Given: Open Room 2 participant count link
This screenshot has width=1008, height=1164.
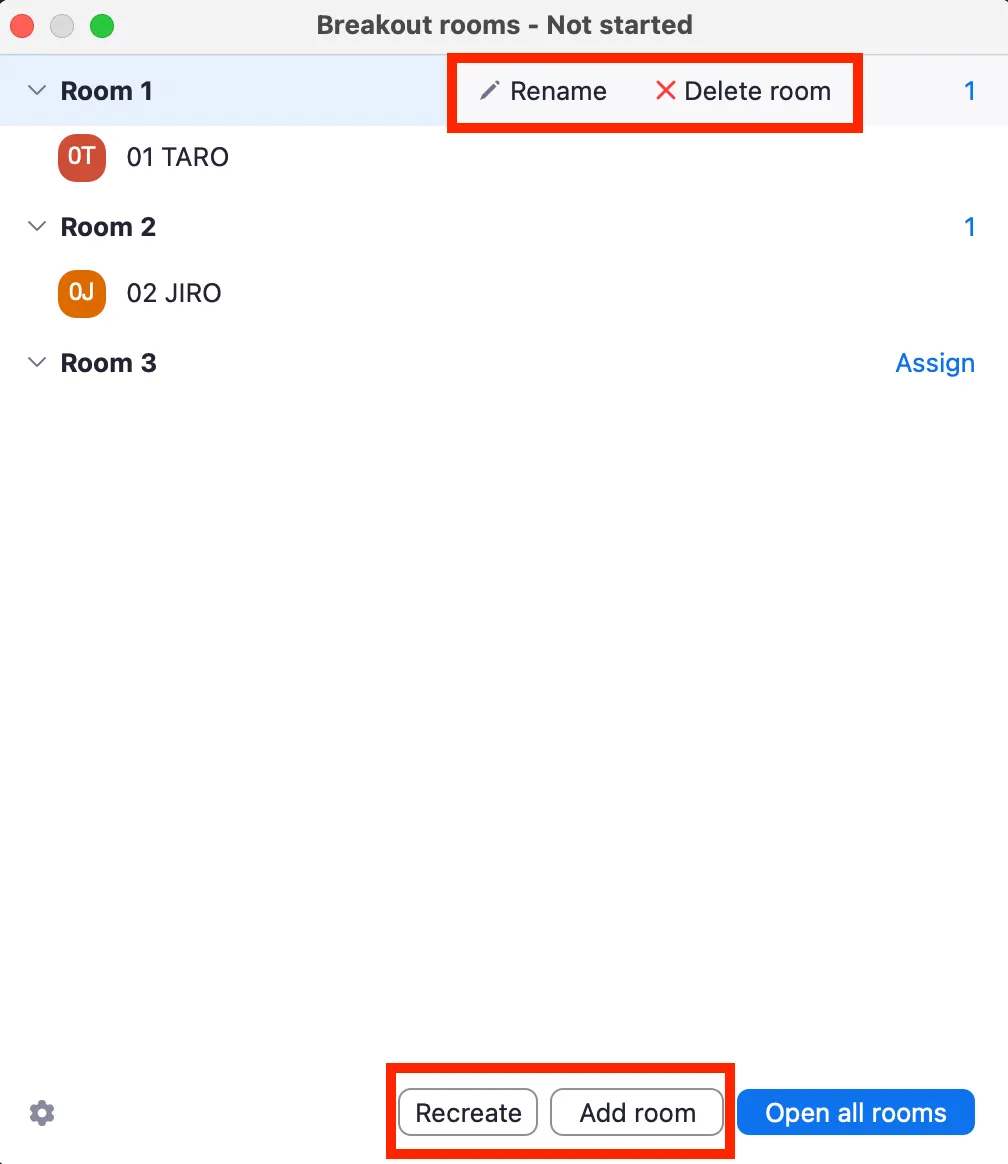Looking at the screenshot, I should point(969,226).
